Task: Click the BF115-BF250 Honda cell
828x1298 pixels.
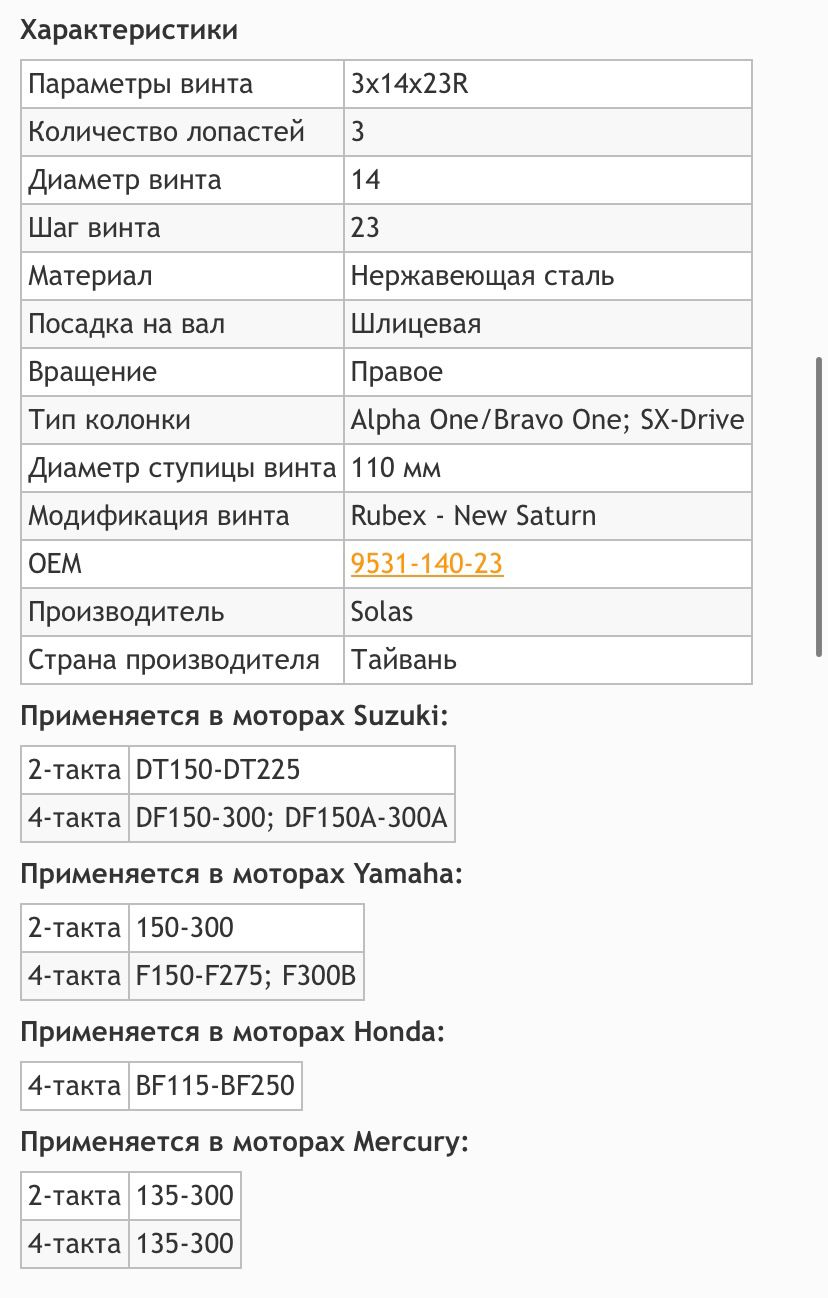Action: 215,1086
